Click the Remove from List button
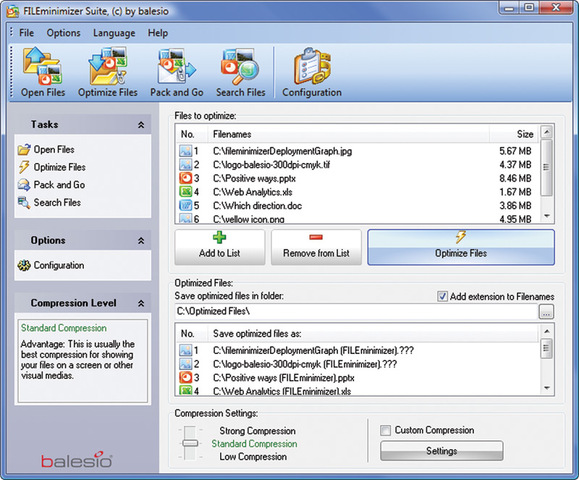The image size is (579, 480). pyautogui.click(x=316, y=247)
